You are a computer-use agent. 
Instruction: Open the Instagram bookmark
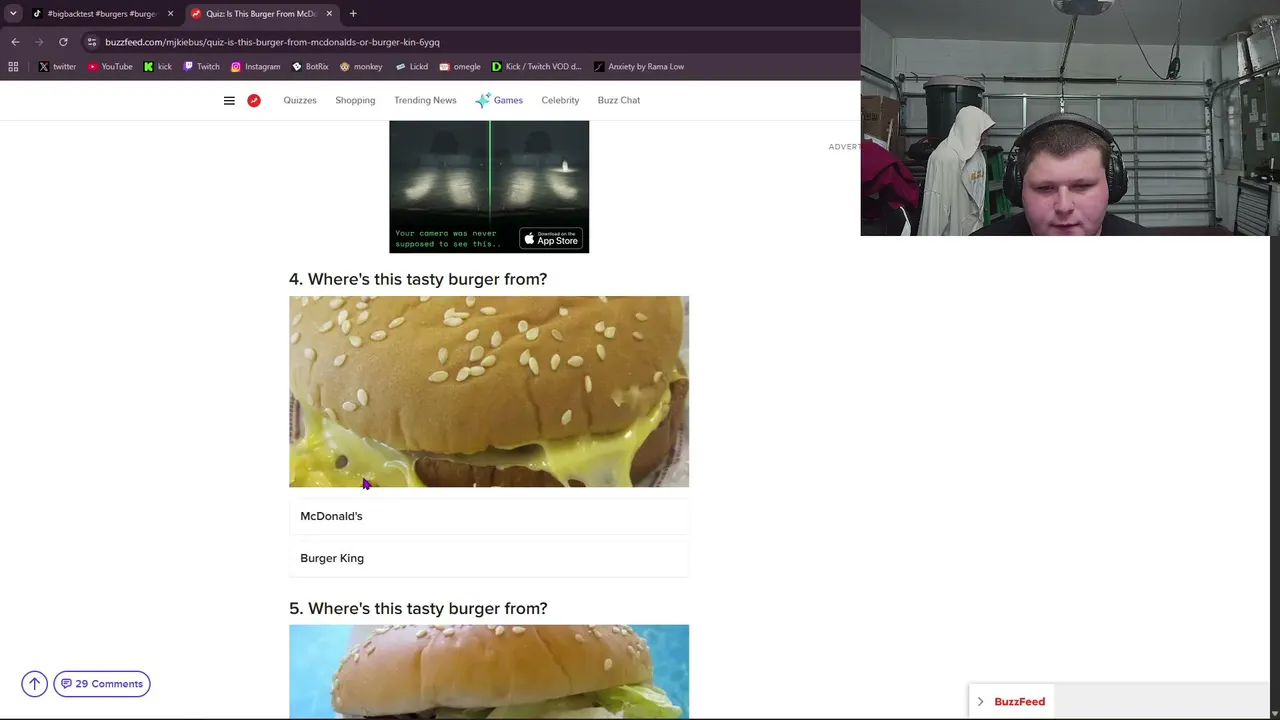click(x=256, y=67)
